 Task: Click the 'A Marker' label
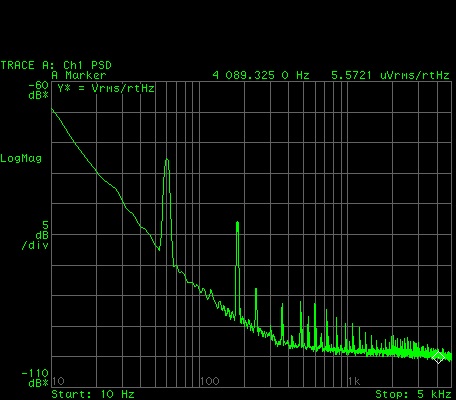click(79, 75)
